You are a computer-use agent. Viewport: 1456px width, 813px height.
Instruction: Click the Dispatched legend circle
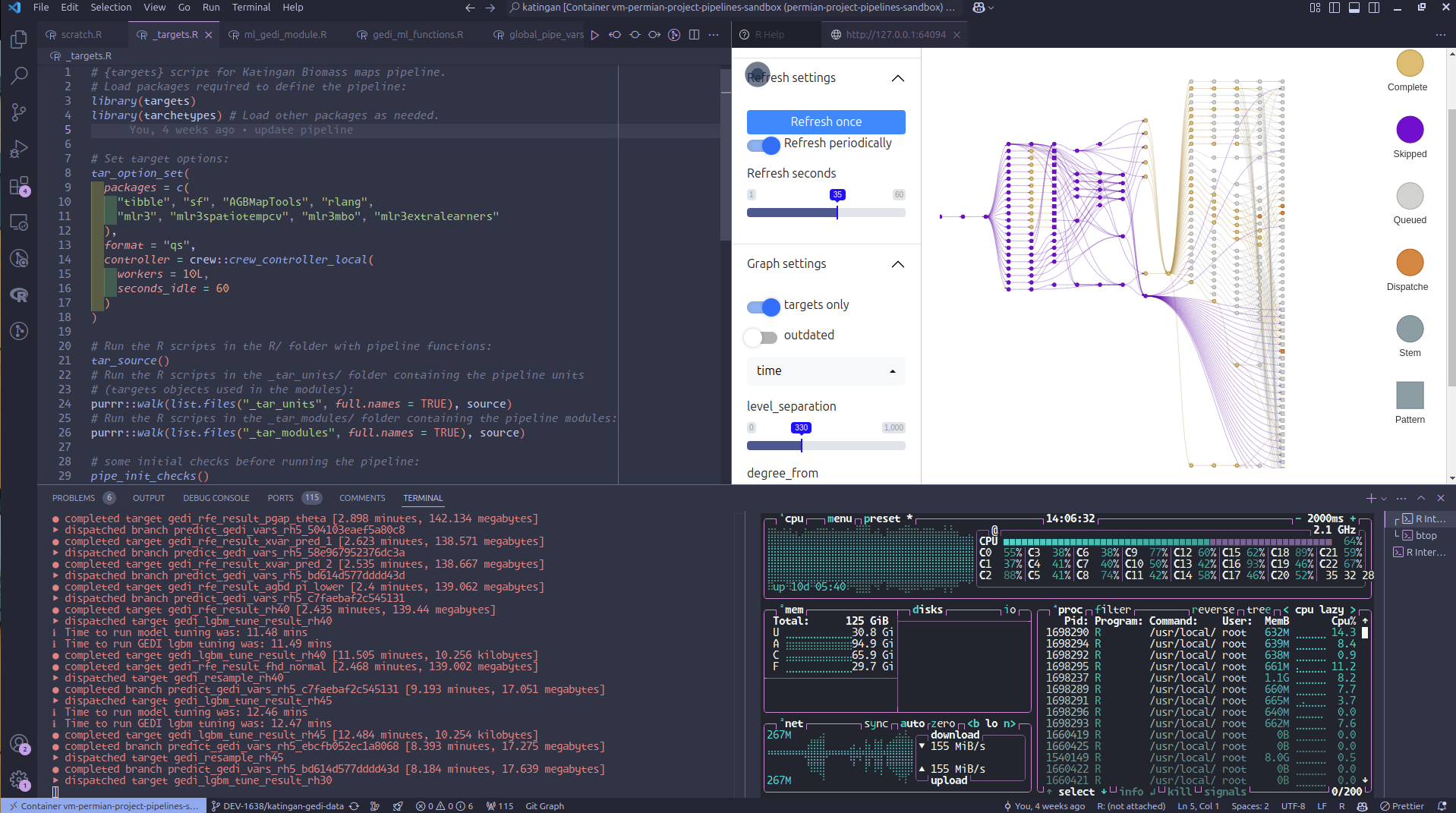1410,263
